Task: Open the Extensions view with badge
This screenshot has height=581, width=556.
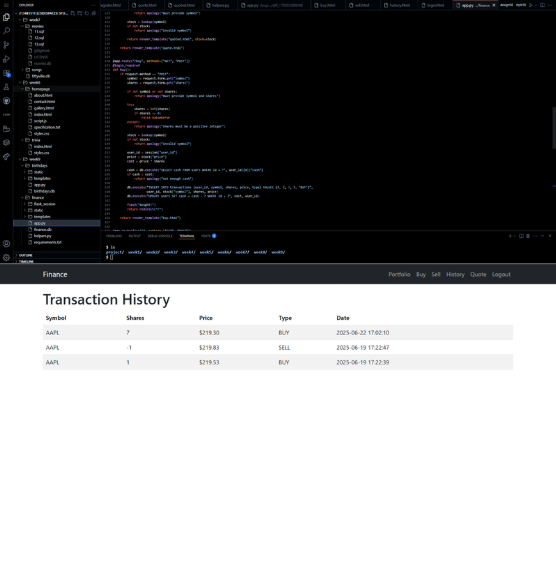Action: [x=6, y=73]
